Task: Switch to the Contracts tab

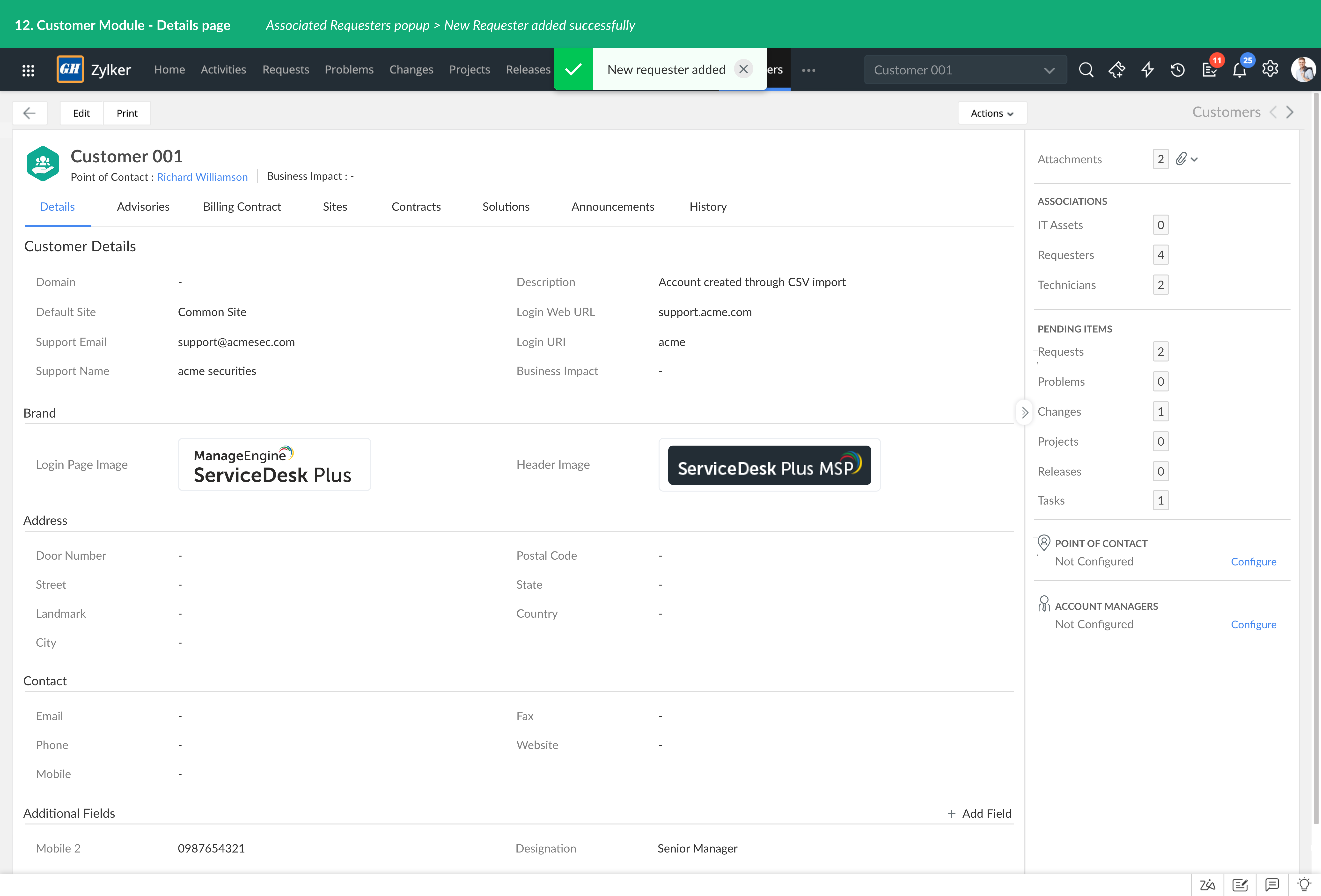Action: [x=416, y=207]
